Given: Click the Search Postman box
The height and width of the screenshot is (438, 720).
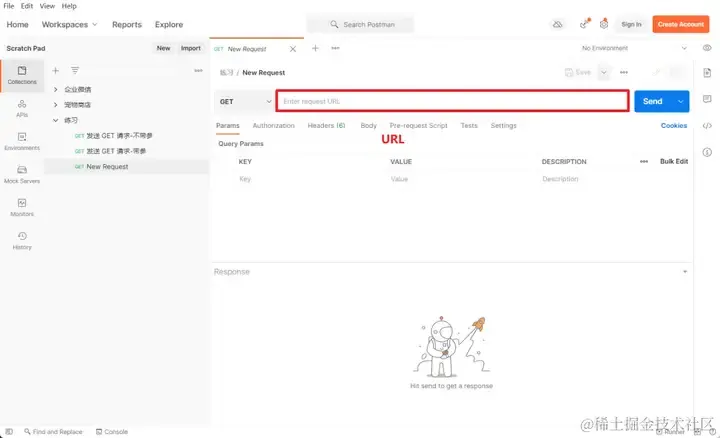Looking at the screenshot, I should point(360,24).
